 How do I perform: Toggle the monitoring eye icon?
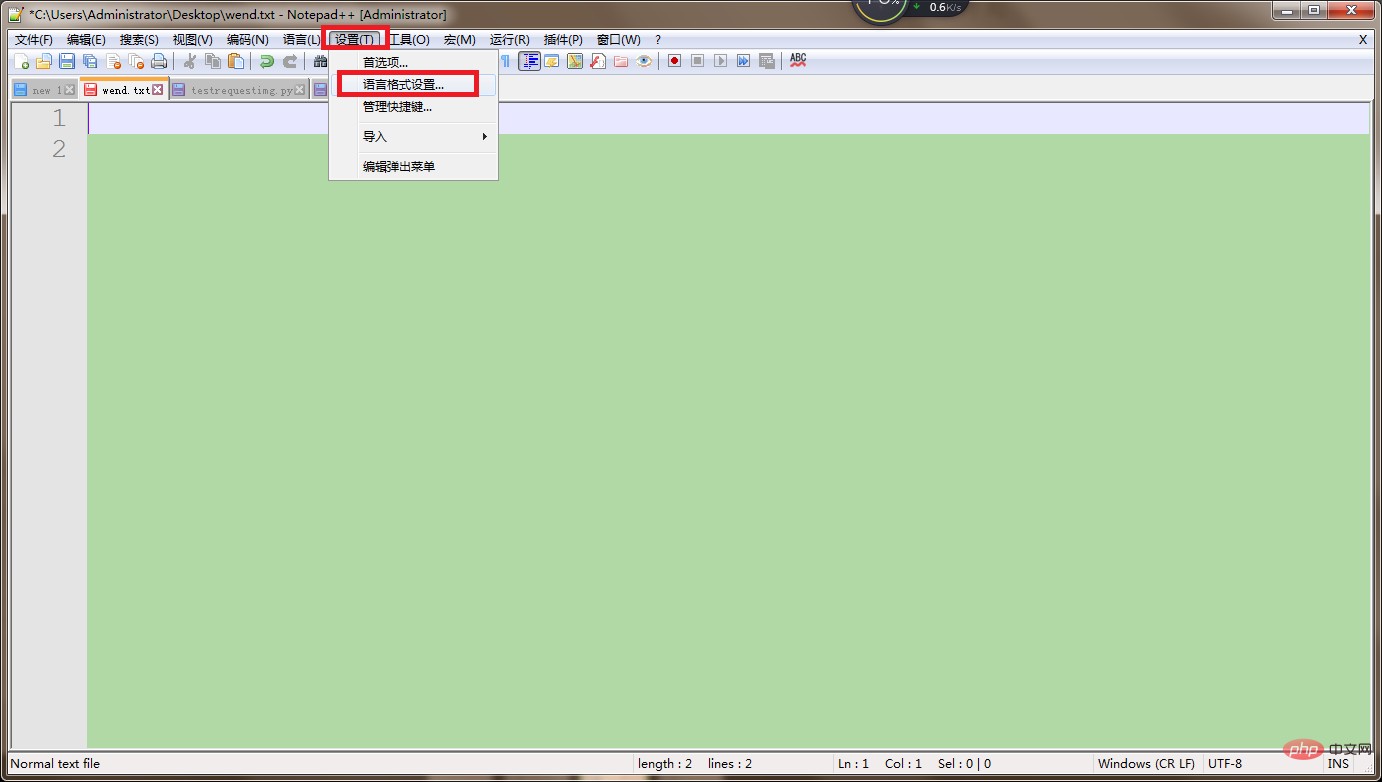(644, 61)
